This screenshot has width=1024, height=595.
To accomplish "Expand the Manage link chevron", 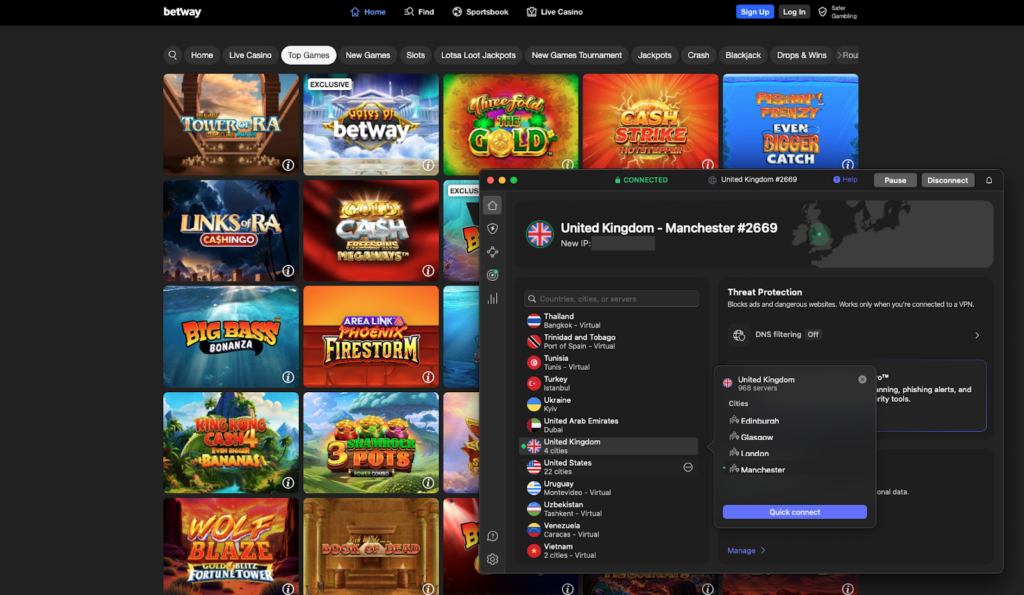I will [x=763, y=551].
